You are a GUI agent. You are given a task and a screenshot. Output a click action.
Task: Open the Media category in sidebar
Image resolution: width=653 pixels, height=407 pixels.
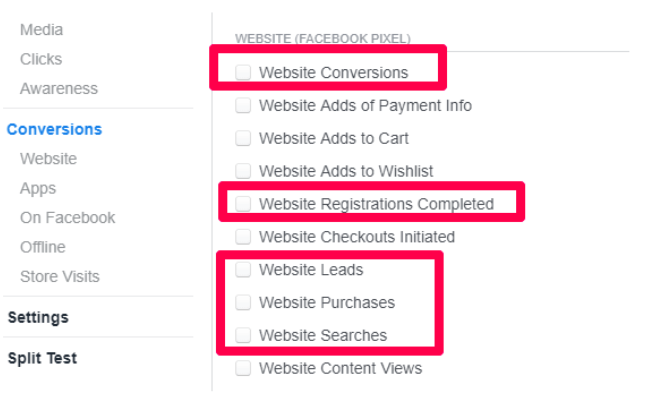click(42, 30)
